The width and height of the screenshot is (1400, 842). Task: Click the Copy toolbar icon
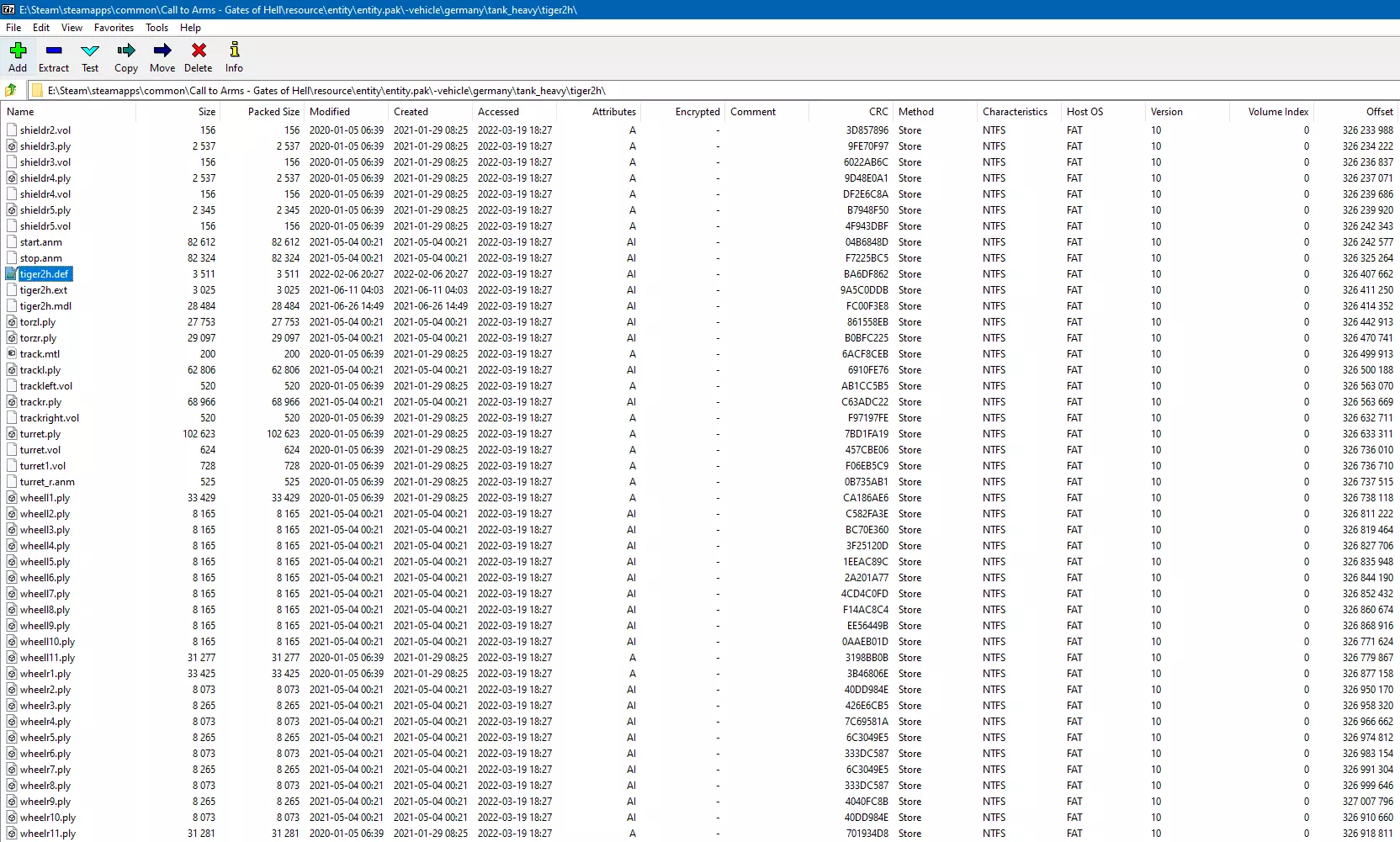[x=126, y=50]
